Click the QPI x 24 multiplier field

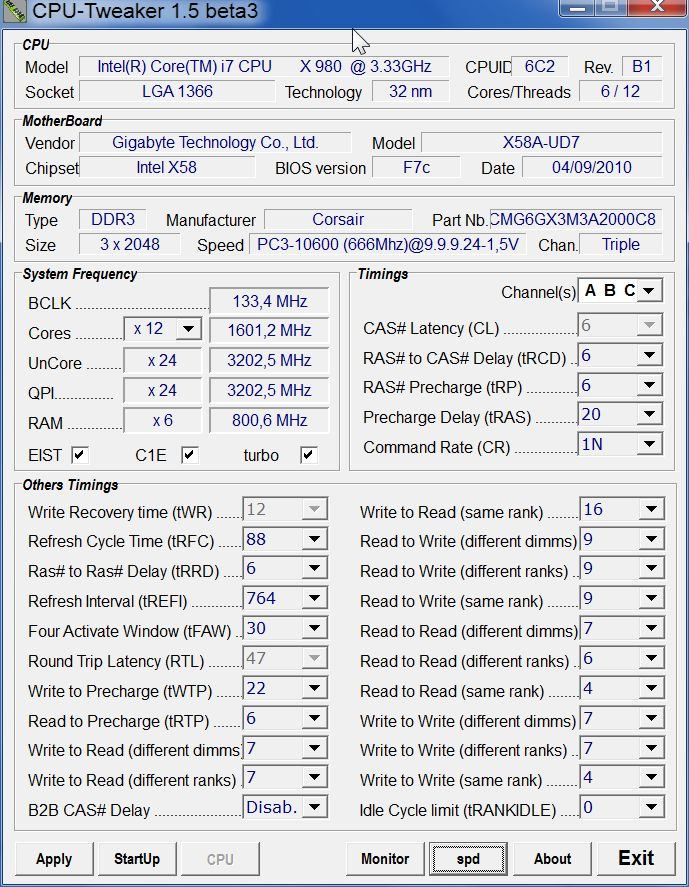point(162,390)
